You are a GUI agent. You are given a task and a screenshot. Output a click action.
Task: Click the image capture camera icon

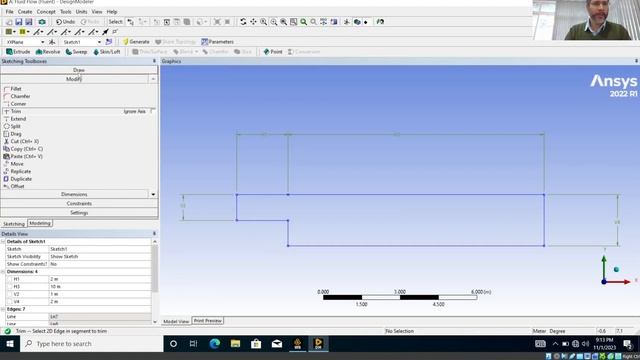[42, 22]
